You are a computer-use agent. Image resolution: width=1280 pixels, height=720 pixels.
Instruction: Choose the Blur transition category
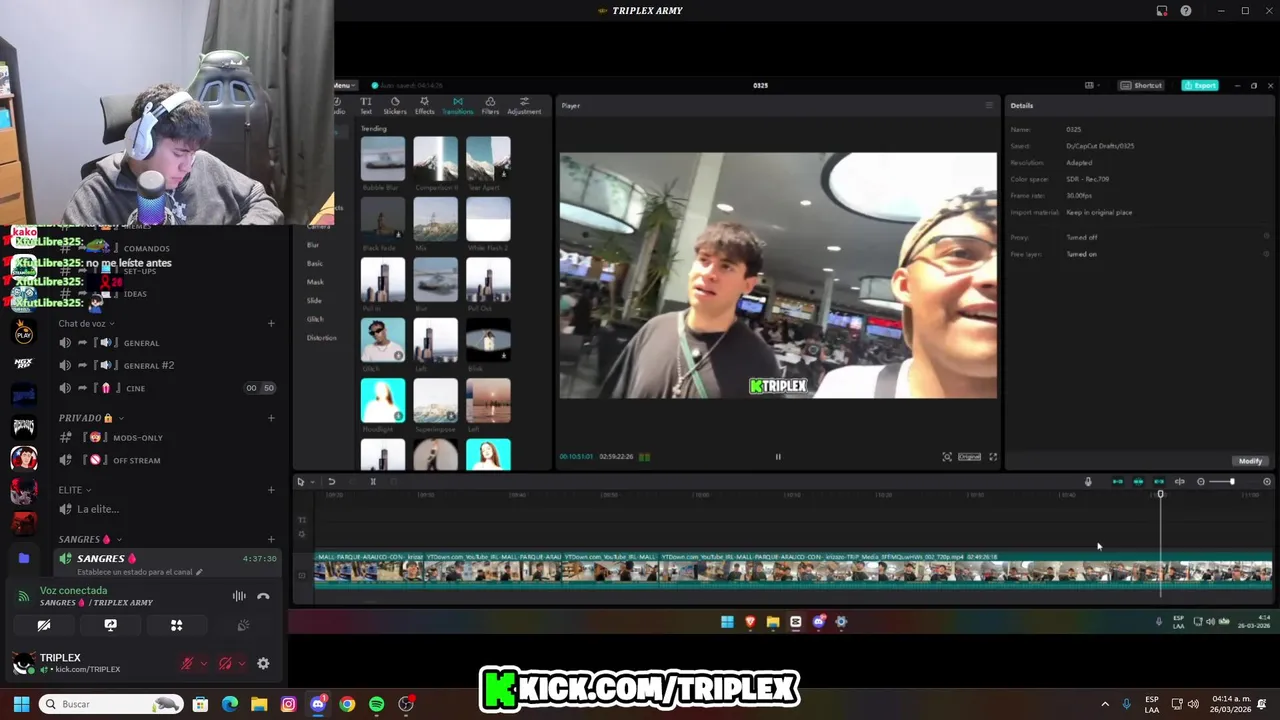[x=313, y=245]
